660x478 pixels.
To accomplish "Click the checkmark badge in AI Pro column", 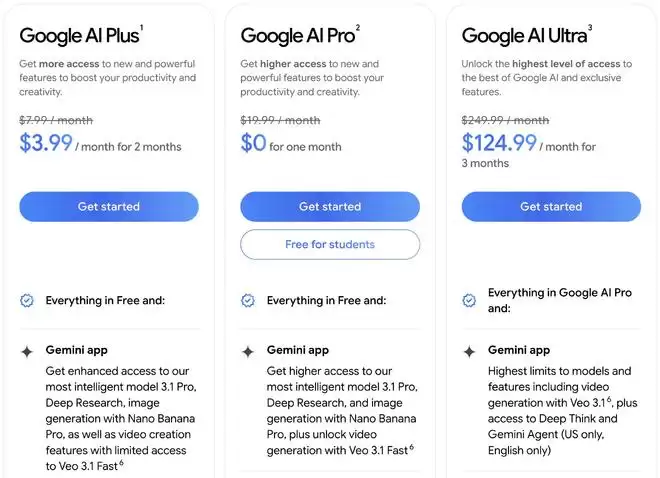I will click(248, 300).
